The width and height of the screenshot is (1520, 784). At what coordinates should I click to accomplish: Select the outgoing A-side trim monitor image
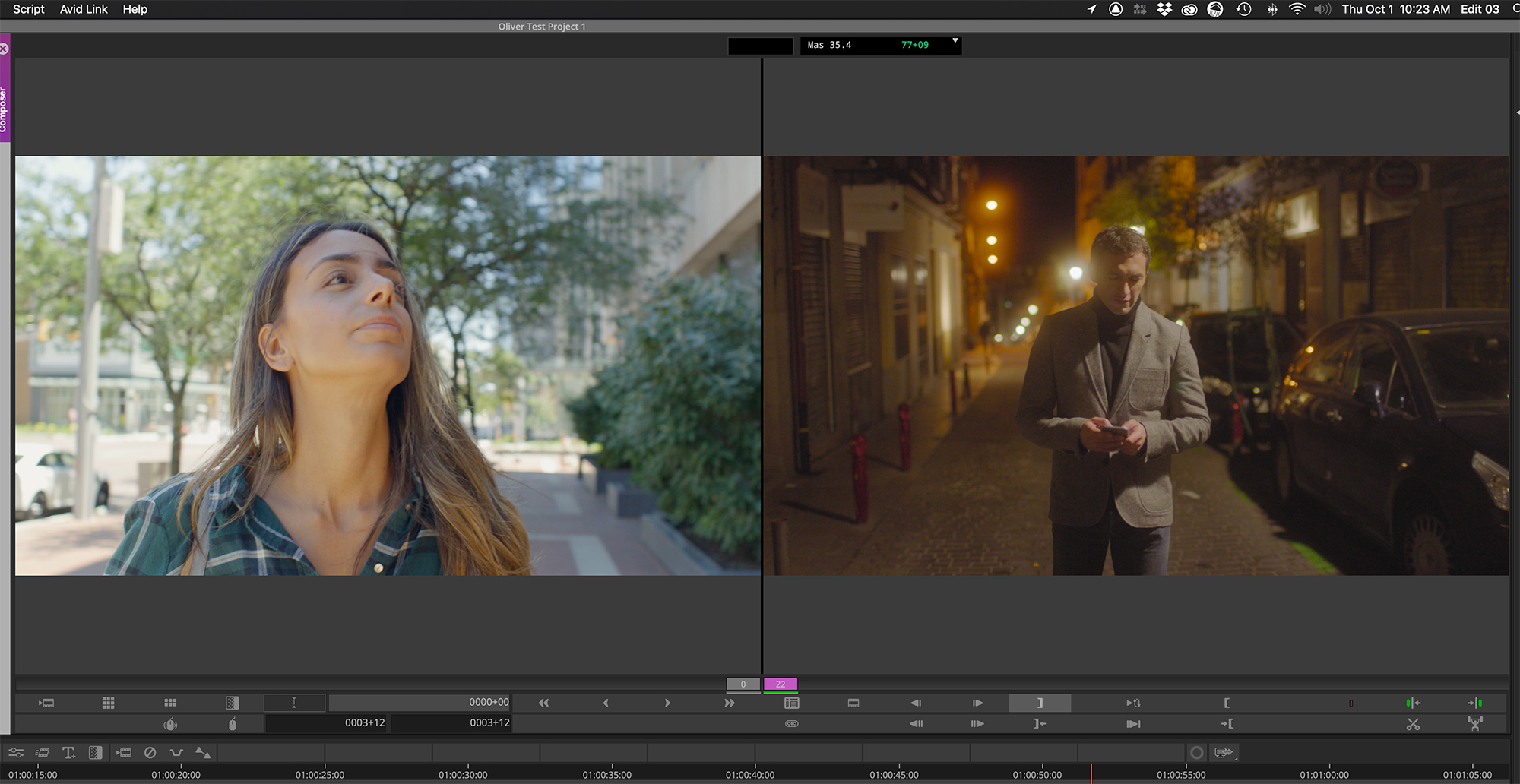[x=388, y=365]
